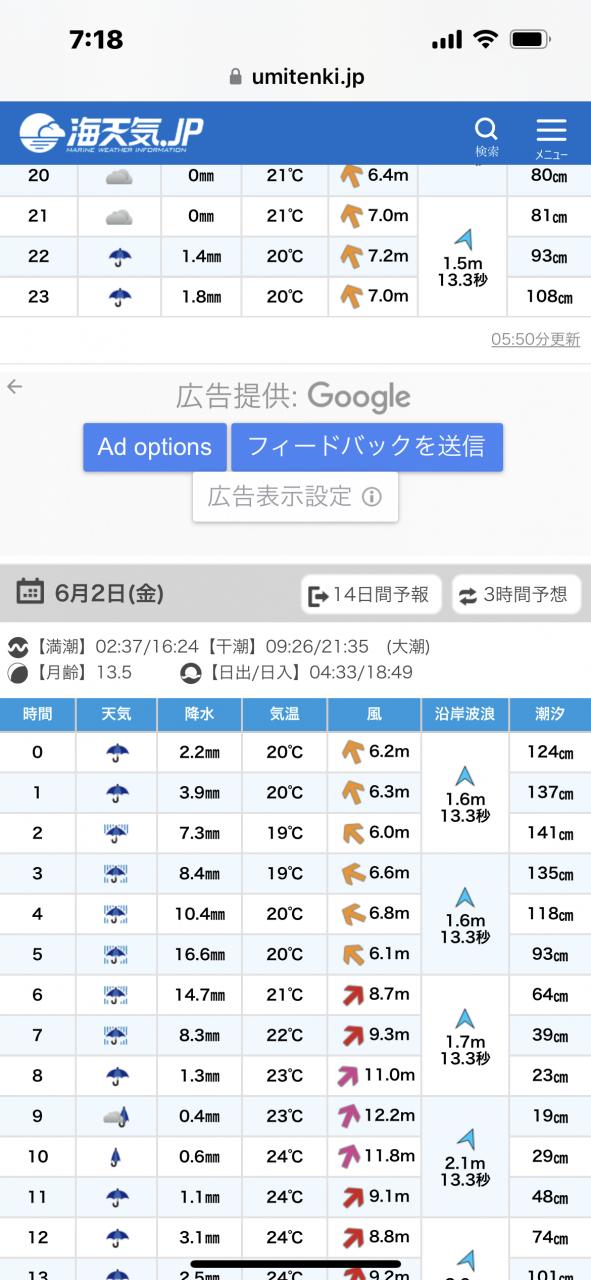Open the hamburger menu (メニュー)

coord(551,130)
